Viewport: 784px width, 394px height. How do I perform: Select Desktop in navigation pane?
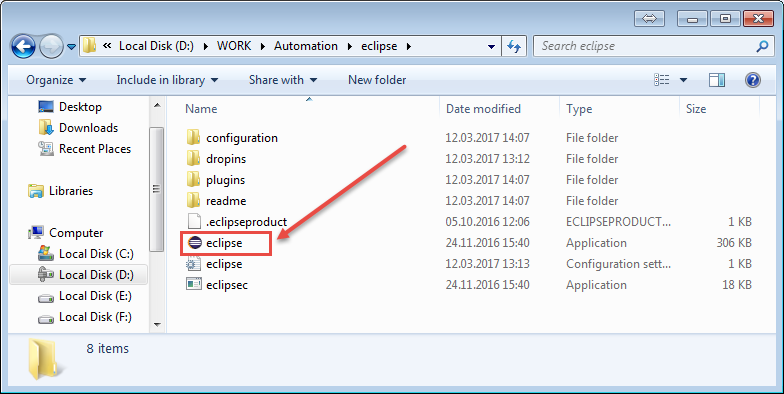pyautogui.click(x=80, y=106)
